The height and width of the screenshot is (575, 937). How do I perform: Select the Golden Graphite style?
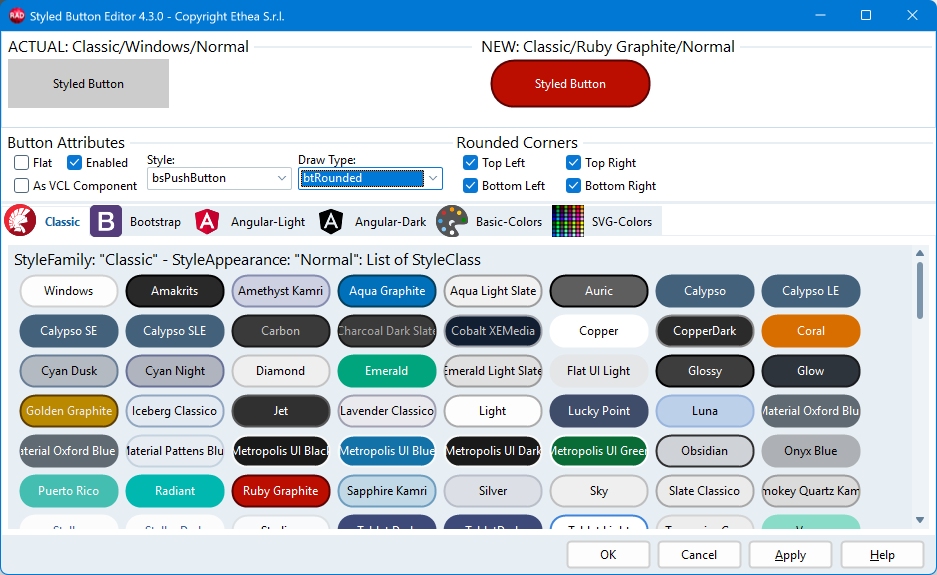click(x=69, y=411)
